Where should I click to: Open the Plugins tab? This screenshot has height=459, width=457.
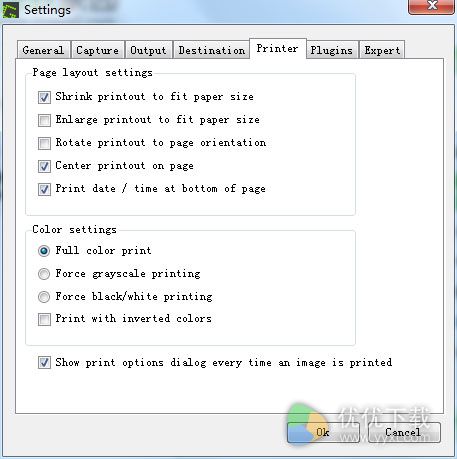(x=332, y=50)
